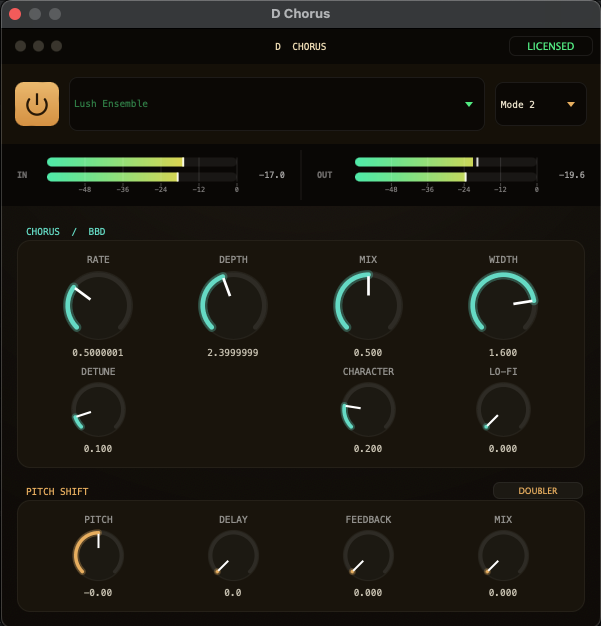Click the detune value 0.100
Viewport: 601px width, 626px height.
(x=98, y=448)
